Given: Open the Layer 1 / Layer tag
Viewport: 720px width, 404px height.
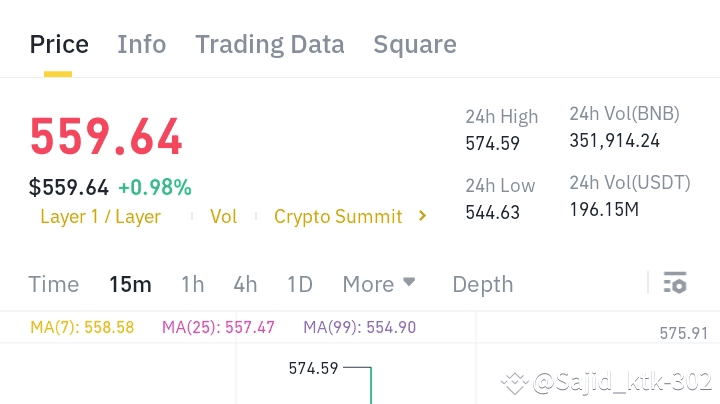Looking at the screenshot, I should click(100, 216).
